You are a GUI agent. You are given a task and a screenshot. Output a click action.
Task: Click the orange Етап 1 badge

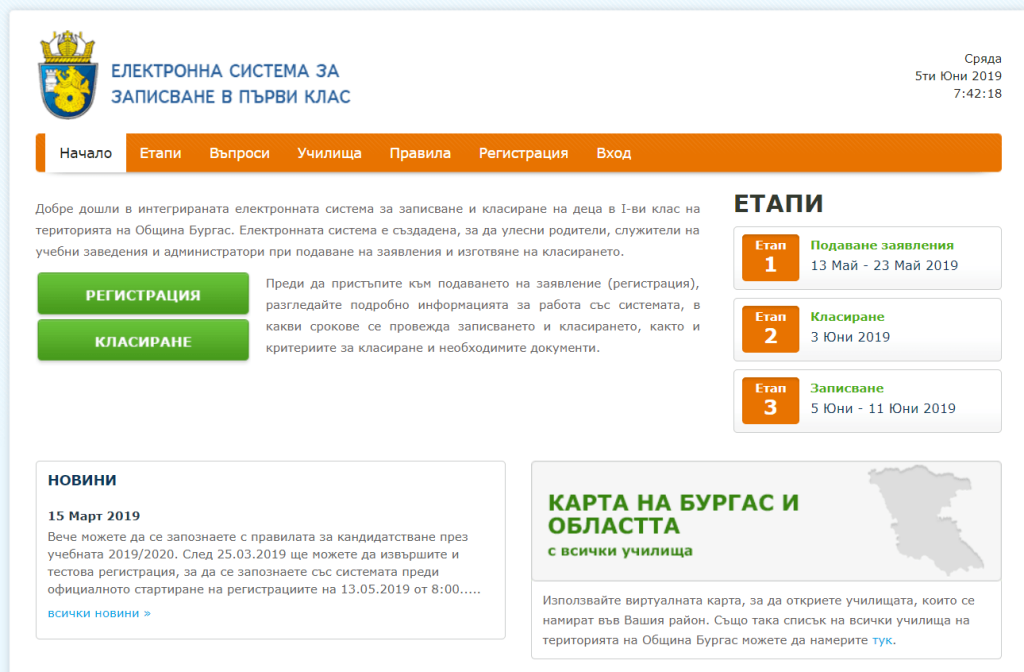[x=770, y=258]
